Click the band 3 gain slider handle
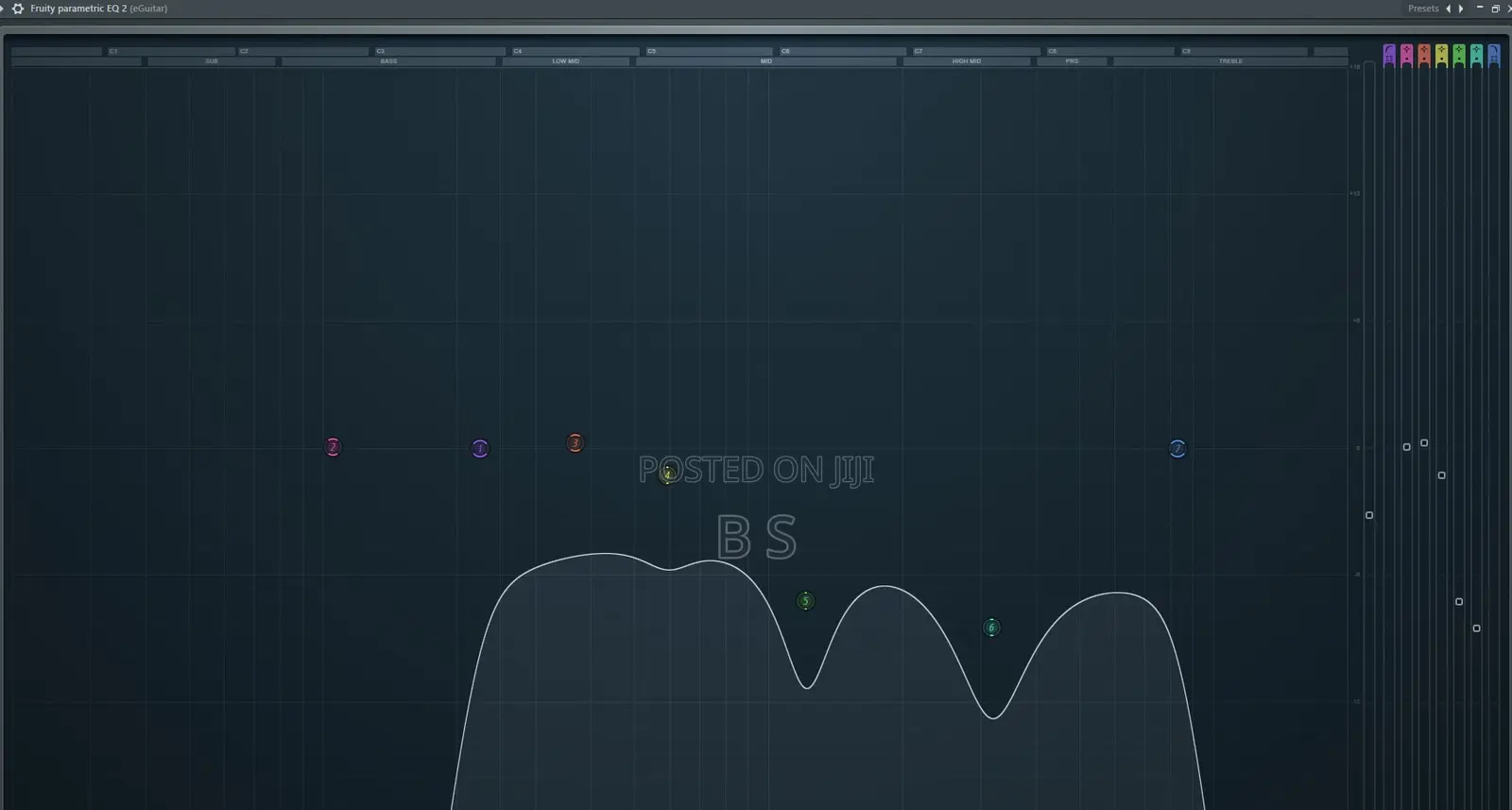The height and width of the screenshot is (810, 1512). tap(1424, 443)
